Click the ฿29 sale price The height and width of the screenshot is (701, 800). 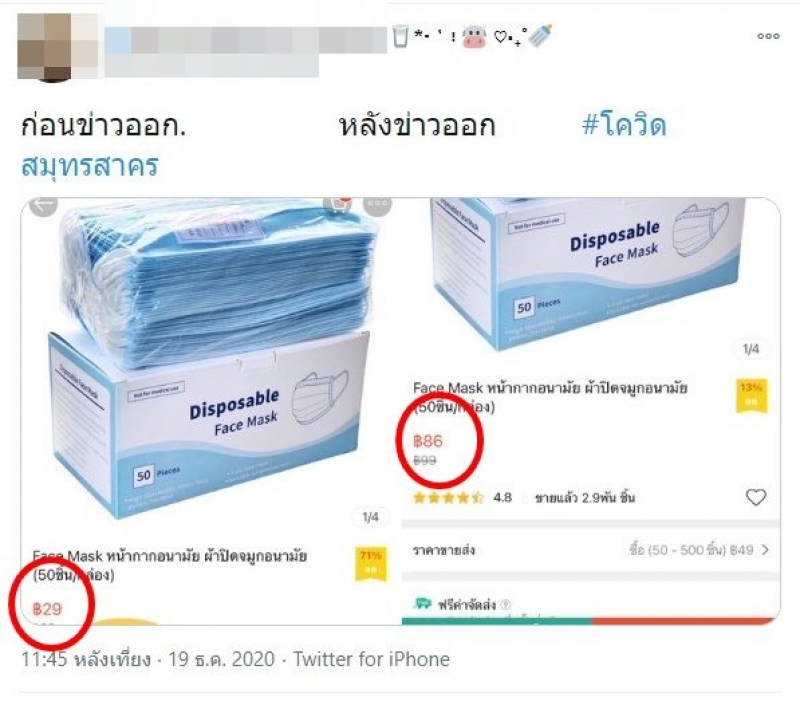(47, 609)
